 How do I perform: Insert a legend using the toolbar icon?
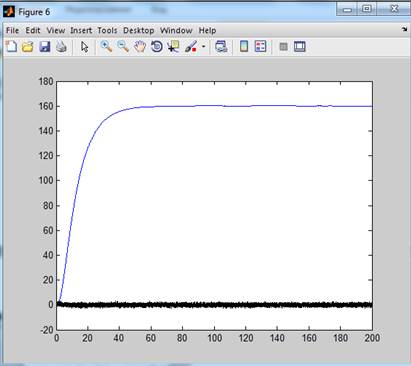point(260,47)
